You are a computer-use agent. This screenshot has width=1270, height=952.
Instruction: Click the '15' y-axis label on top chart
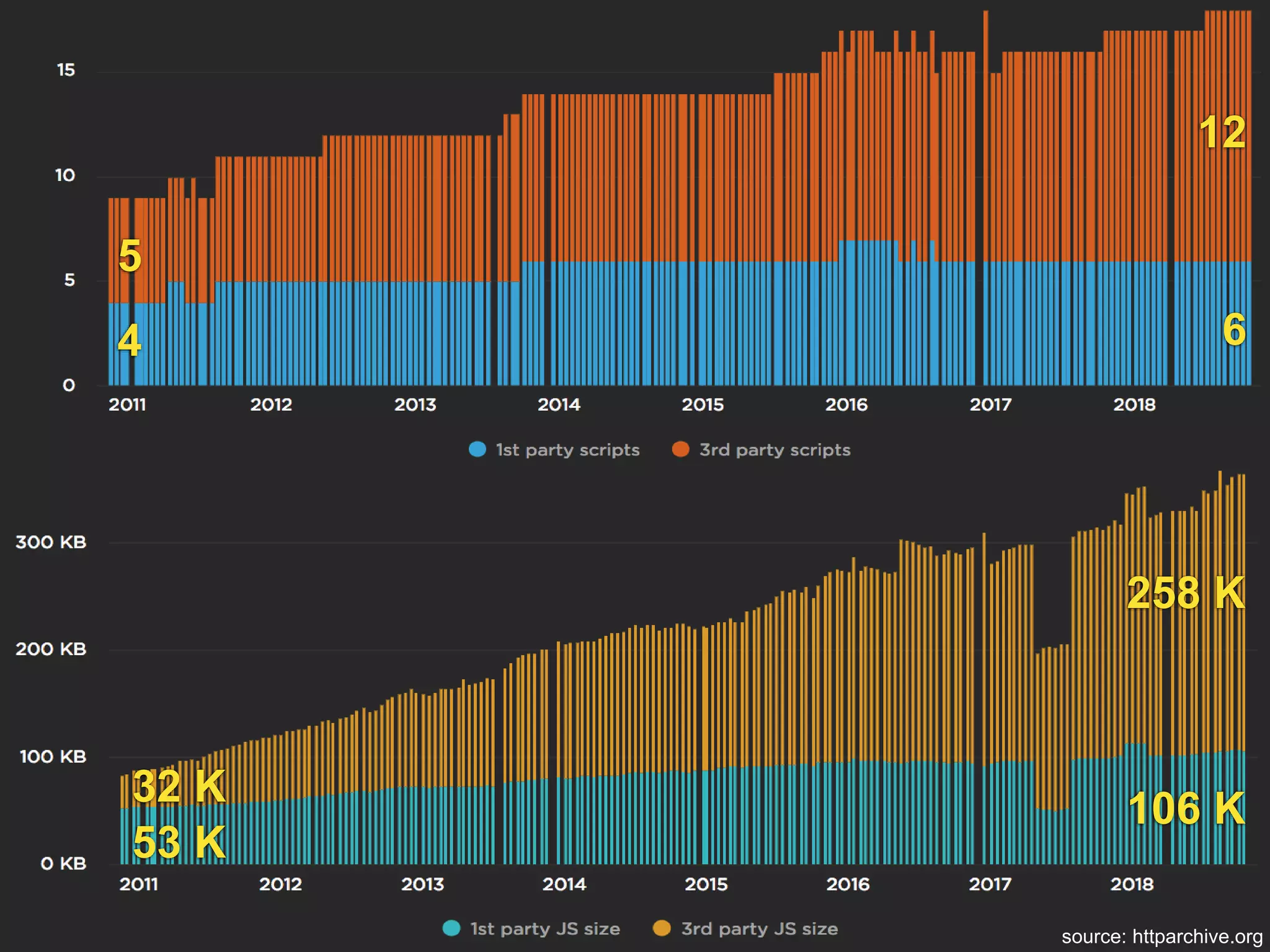click(66, 70)
